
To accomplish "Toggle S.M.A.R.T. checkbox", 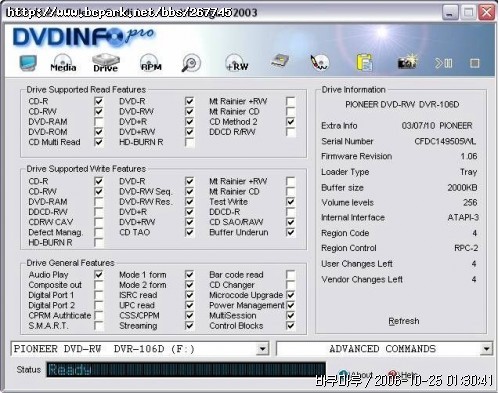I will click(x=99, y=326).
